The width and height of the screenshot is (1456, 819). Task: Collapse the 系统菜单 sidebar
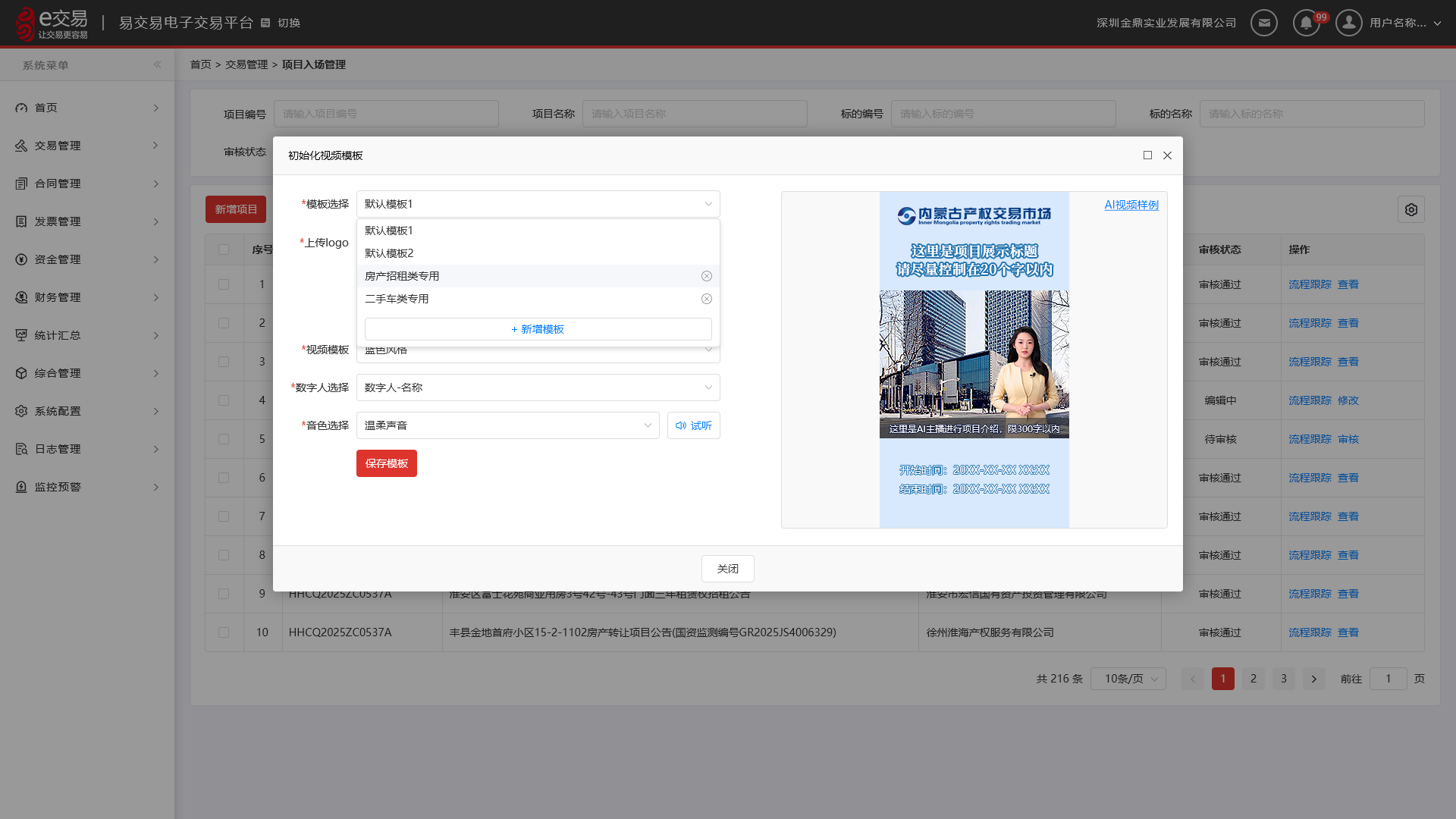pos(157,64)
